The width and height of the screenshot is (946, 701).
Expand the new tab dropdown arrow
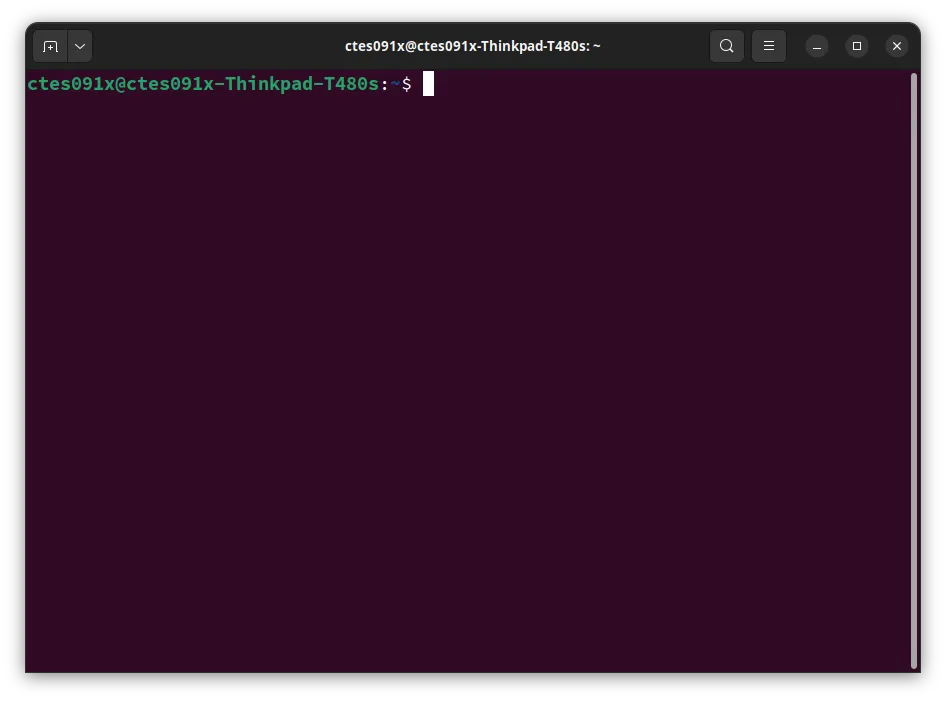click(x=80, y=46)
